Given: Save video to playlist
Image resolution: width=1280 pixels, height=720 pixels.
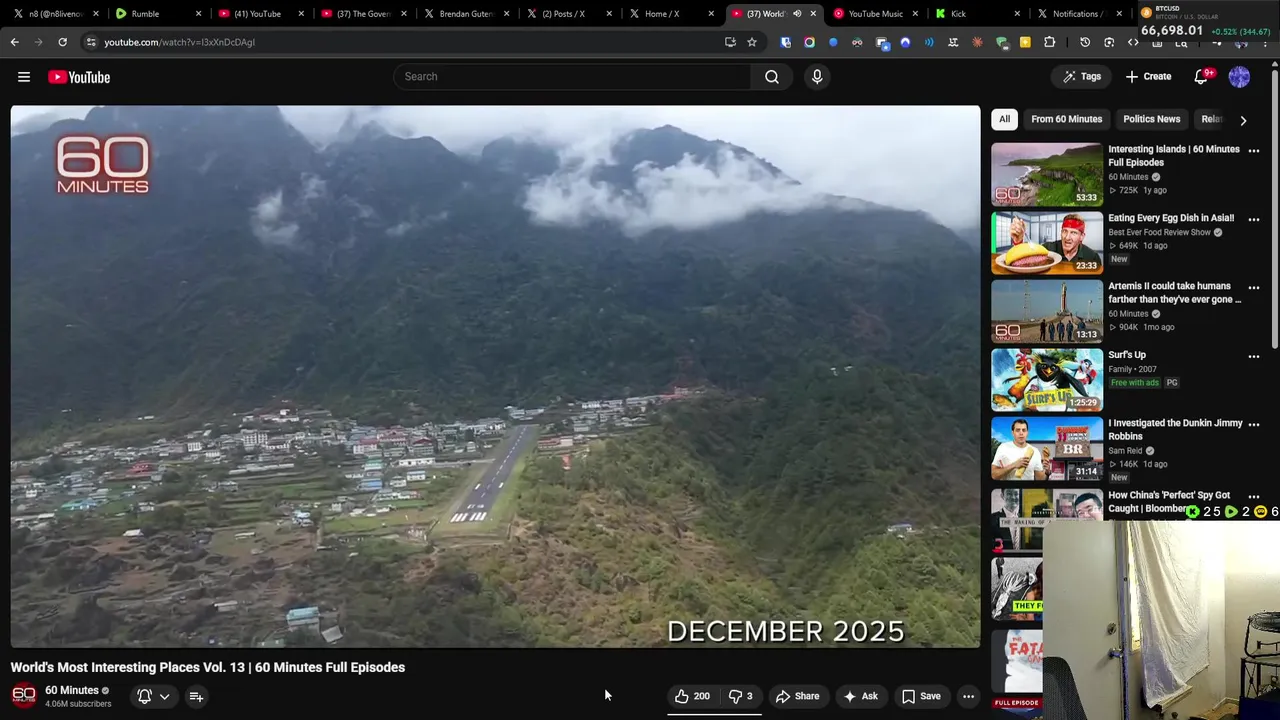Looking at the screenshot, I should 921,697.
